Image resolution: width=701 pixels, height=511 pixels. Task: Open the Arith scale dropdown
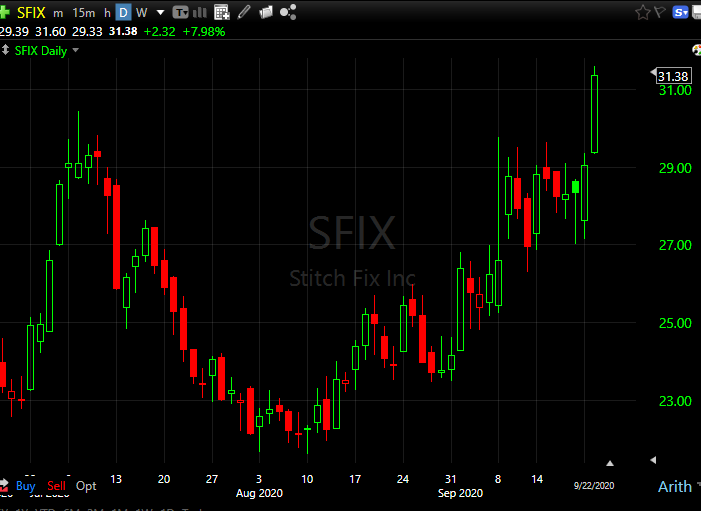point(678,486)
